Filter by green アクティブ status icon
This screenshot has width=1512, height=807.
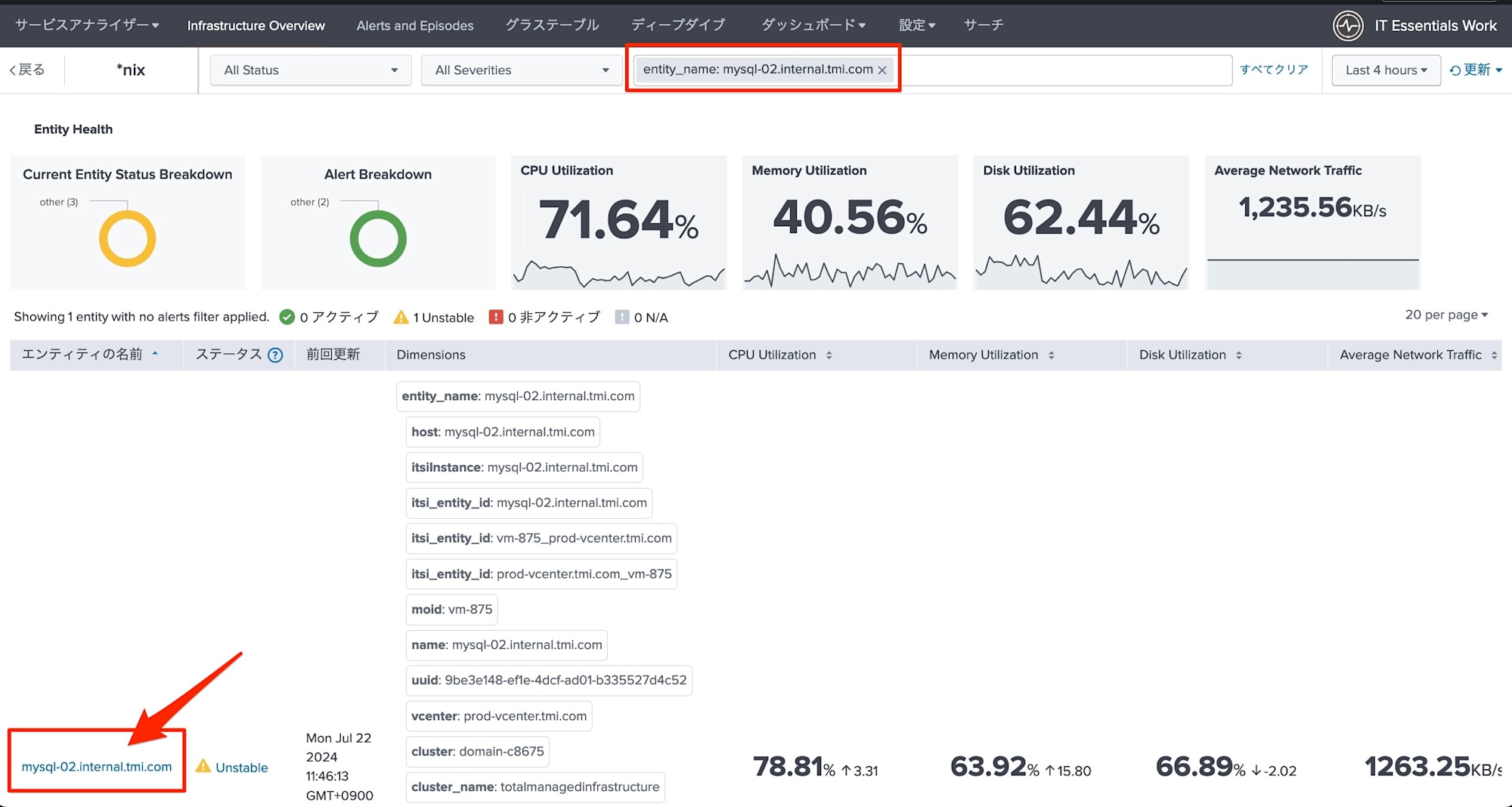point(287,317)
